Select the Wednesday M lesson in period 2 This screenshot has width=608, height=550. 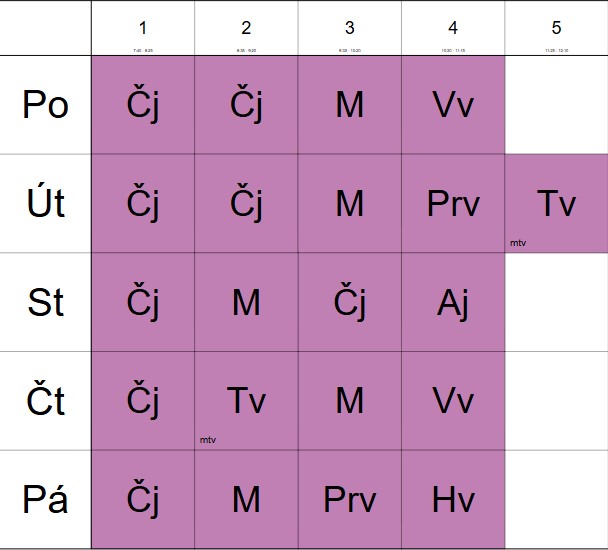246,302
